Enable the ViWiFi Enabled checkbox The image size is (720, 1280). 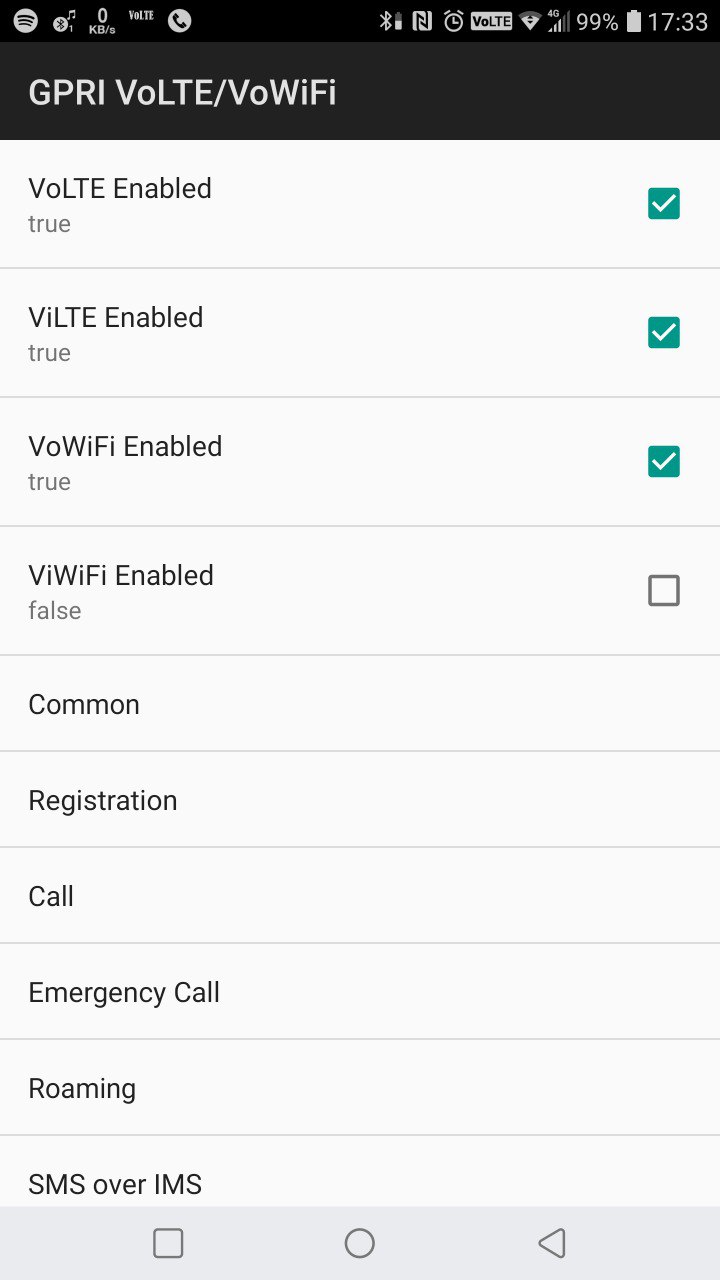coord(664,591)
